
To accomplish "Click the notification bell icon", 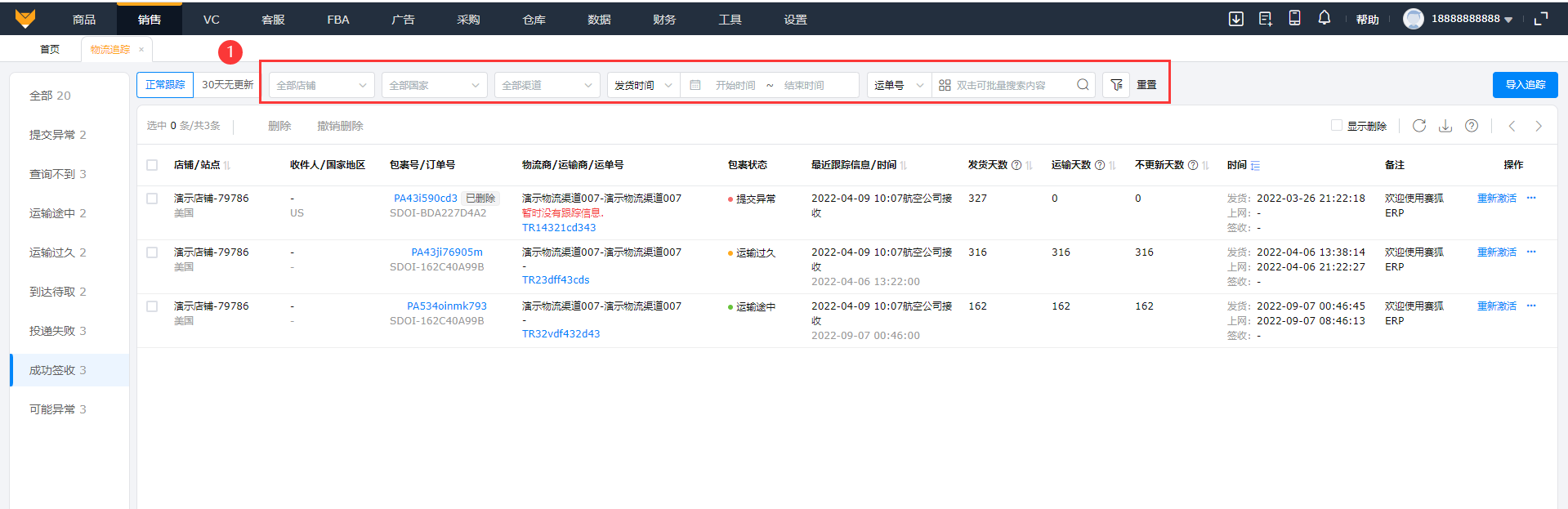I will 1324,18.
